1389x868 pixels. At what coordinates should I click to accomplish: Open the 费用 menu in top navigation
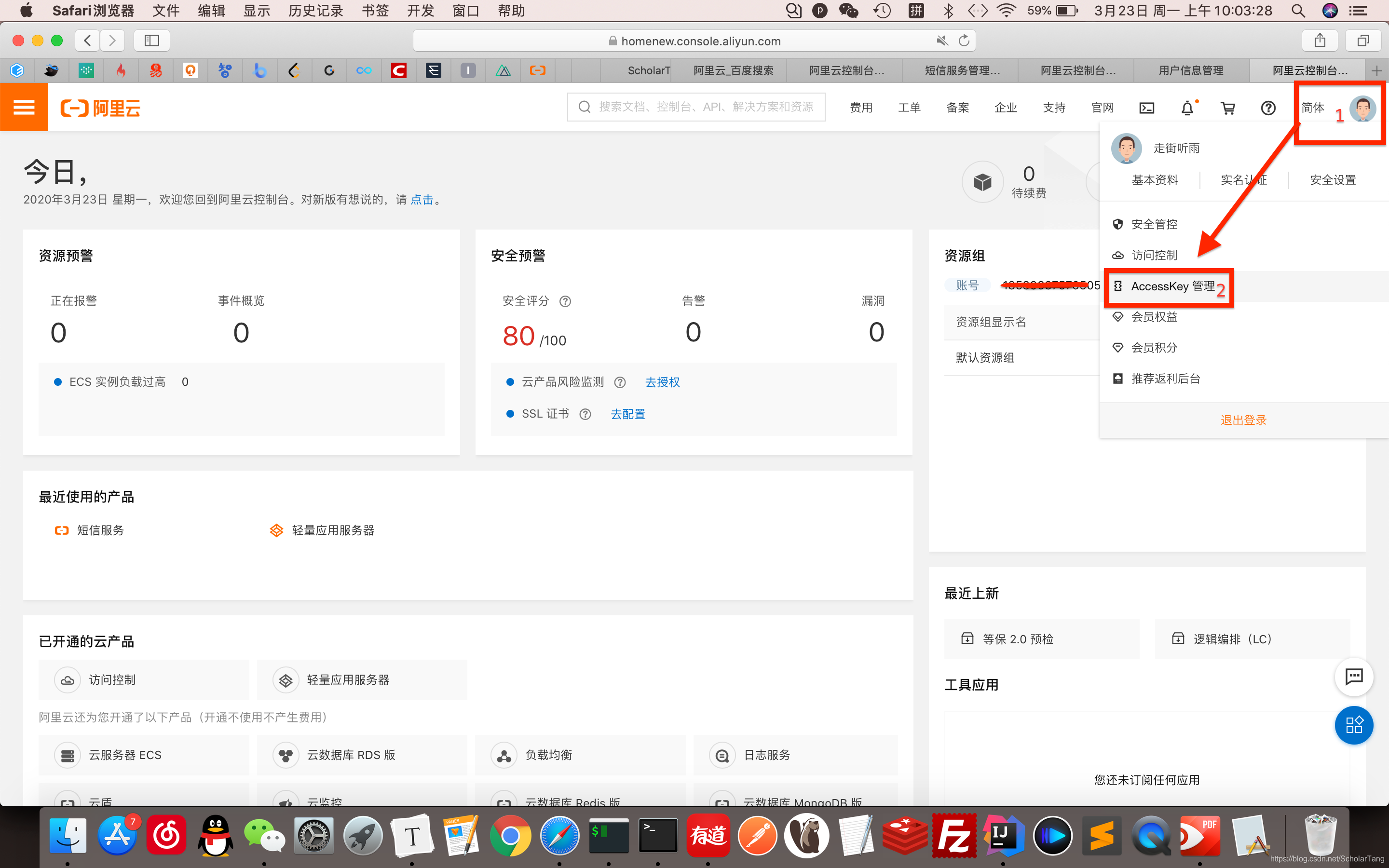[x=861, y=108]
